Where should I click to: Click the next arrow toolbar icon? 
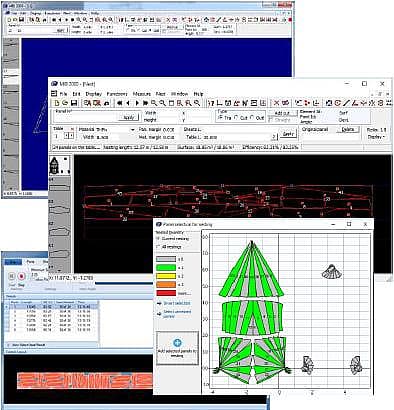tap(137, 103)
